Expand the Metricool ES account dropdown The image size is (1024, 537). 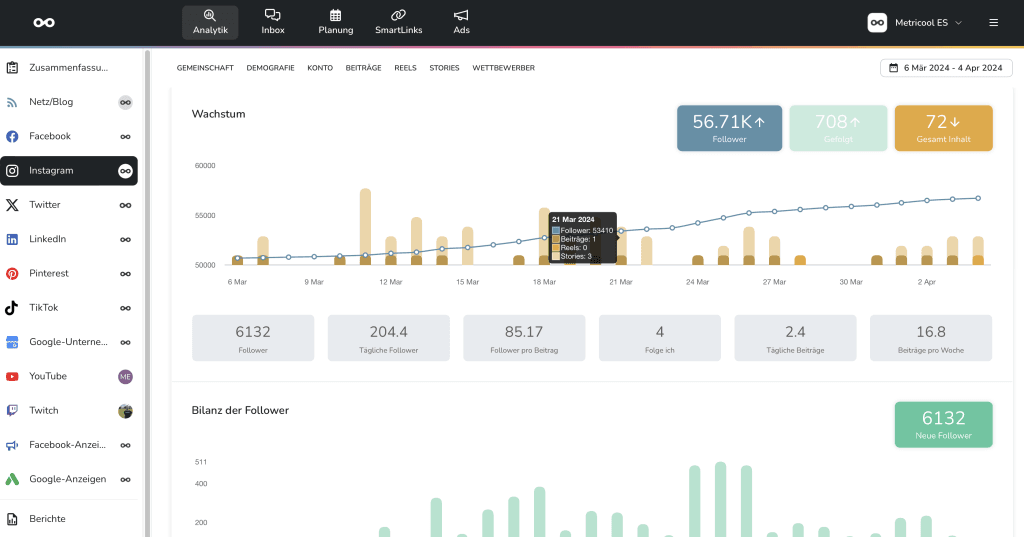[x=915, y=22]
